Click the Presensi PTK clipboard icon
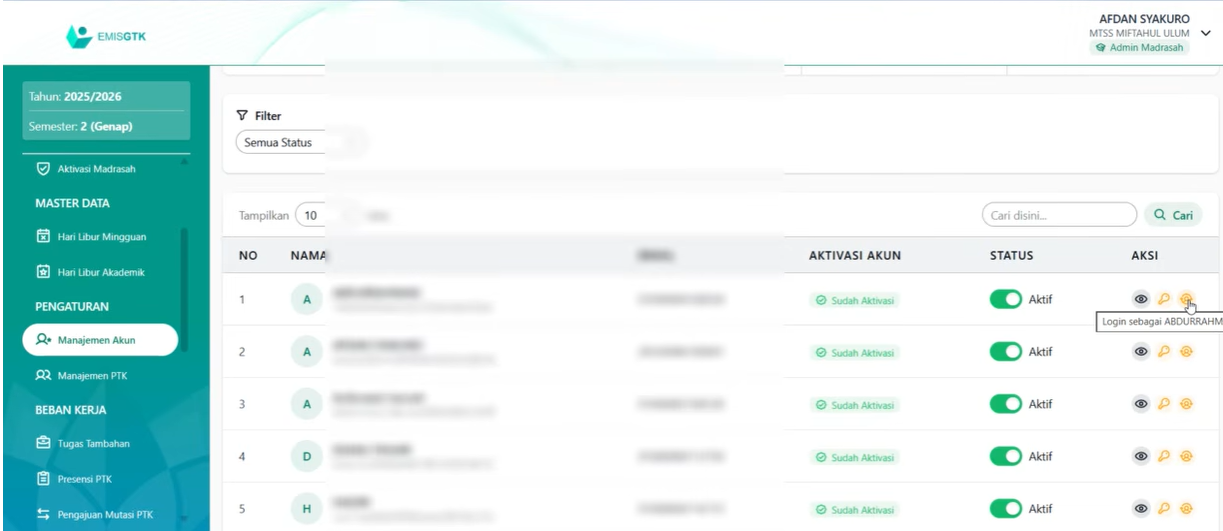This screenshot has width=1223, height=531. 42,478
